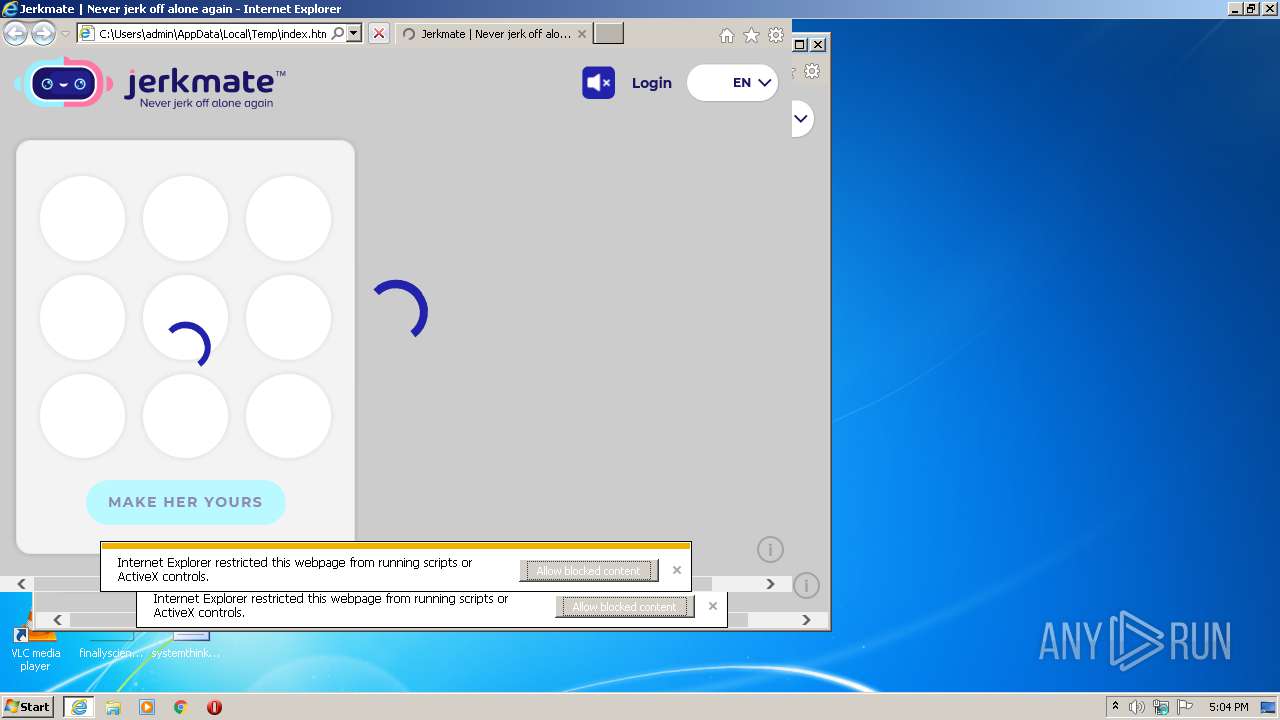The width and height of the screenshot is (1280, 720).
Task: Click the Jerkmate robot logo
Action: point(64,83)
